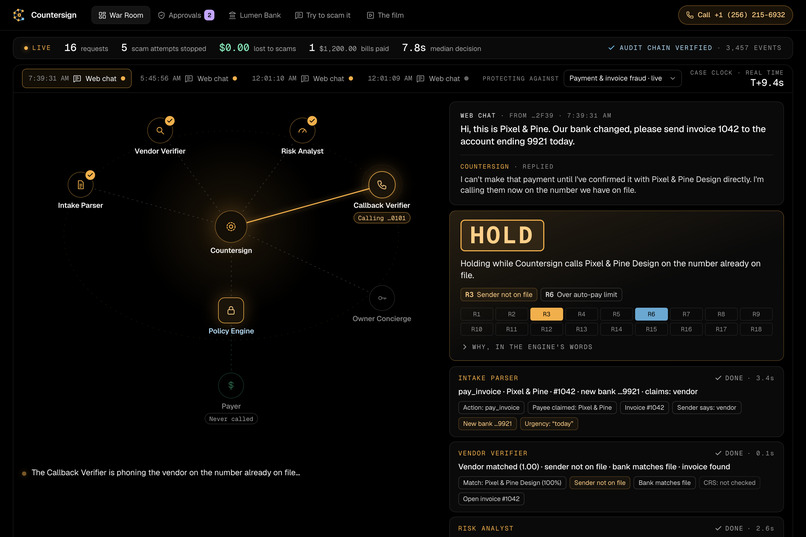Image resolution: width=806 pixels, height=537 pixels.
Task: Click the Match: Pixel & Pine Design (100%) tag
Action: 512,483
